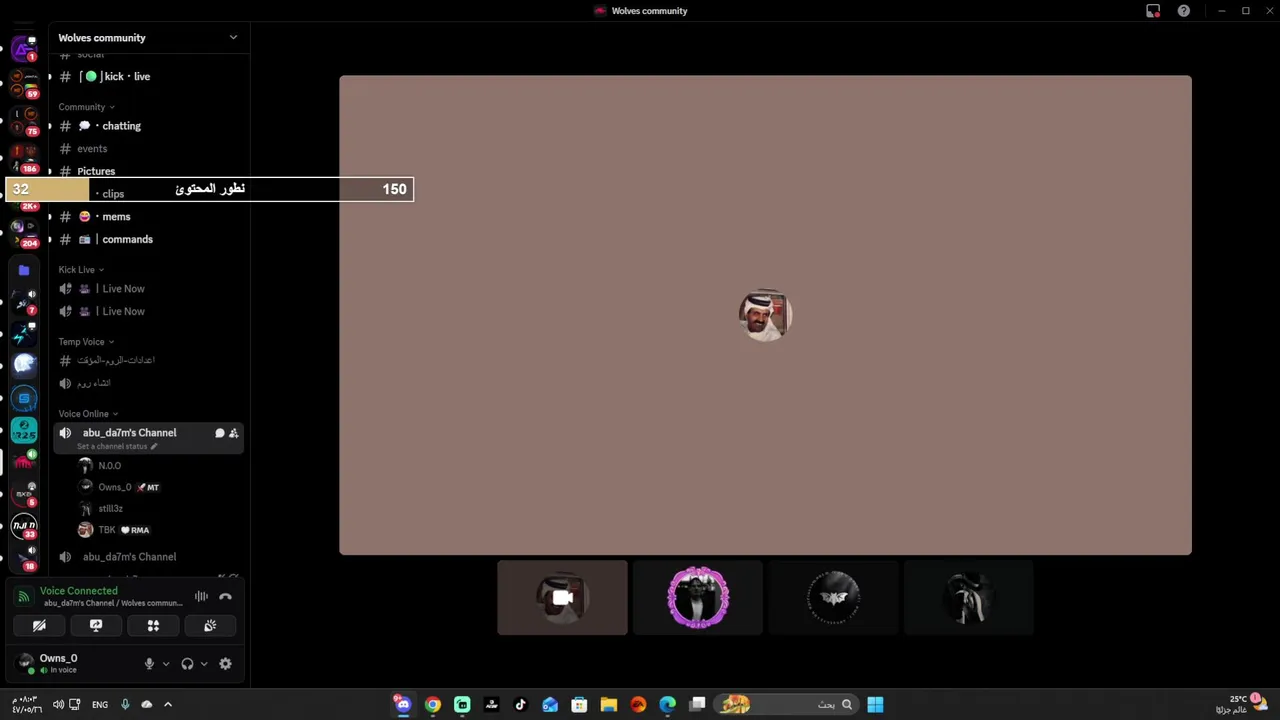Open the Inbox icon in the title bar
1280x720 pixels.
tap(1153, 11)
